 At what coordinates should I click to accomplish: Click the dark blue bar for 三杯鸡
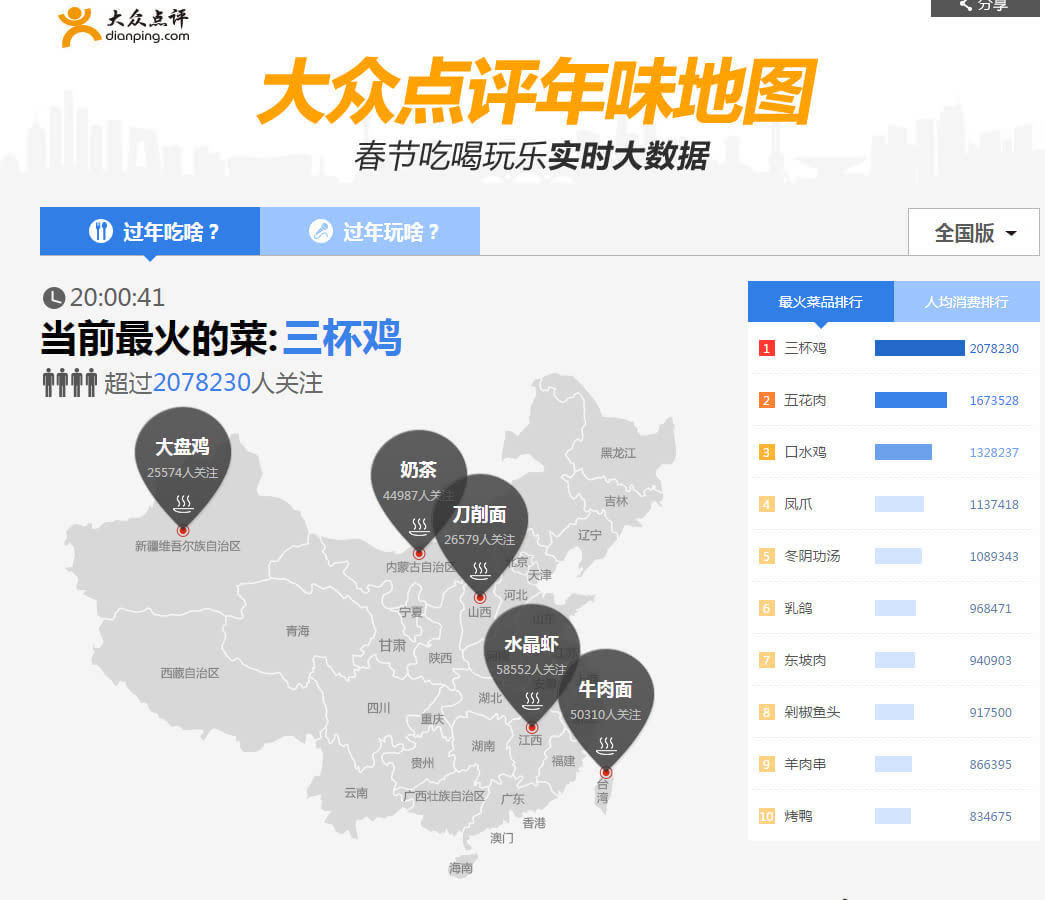(x=920, y=348)
